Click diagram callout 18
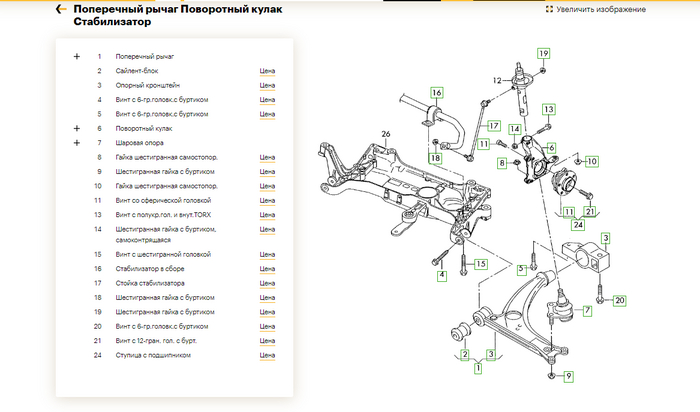This screenshot has height=412, width=700. [435, 158]
